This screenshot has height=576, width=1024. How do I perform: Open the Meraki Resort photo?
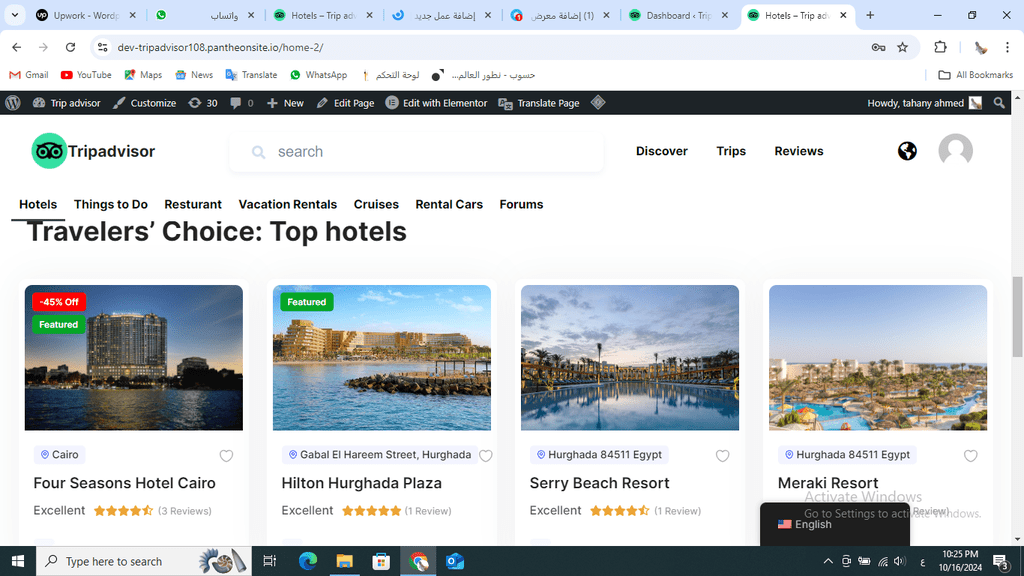(x=878, y=357)
